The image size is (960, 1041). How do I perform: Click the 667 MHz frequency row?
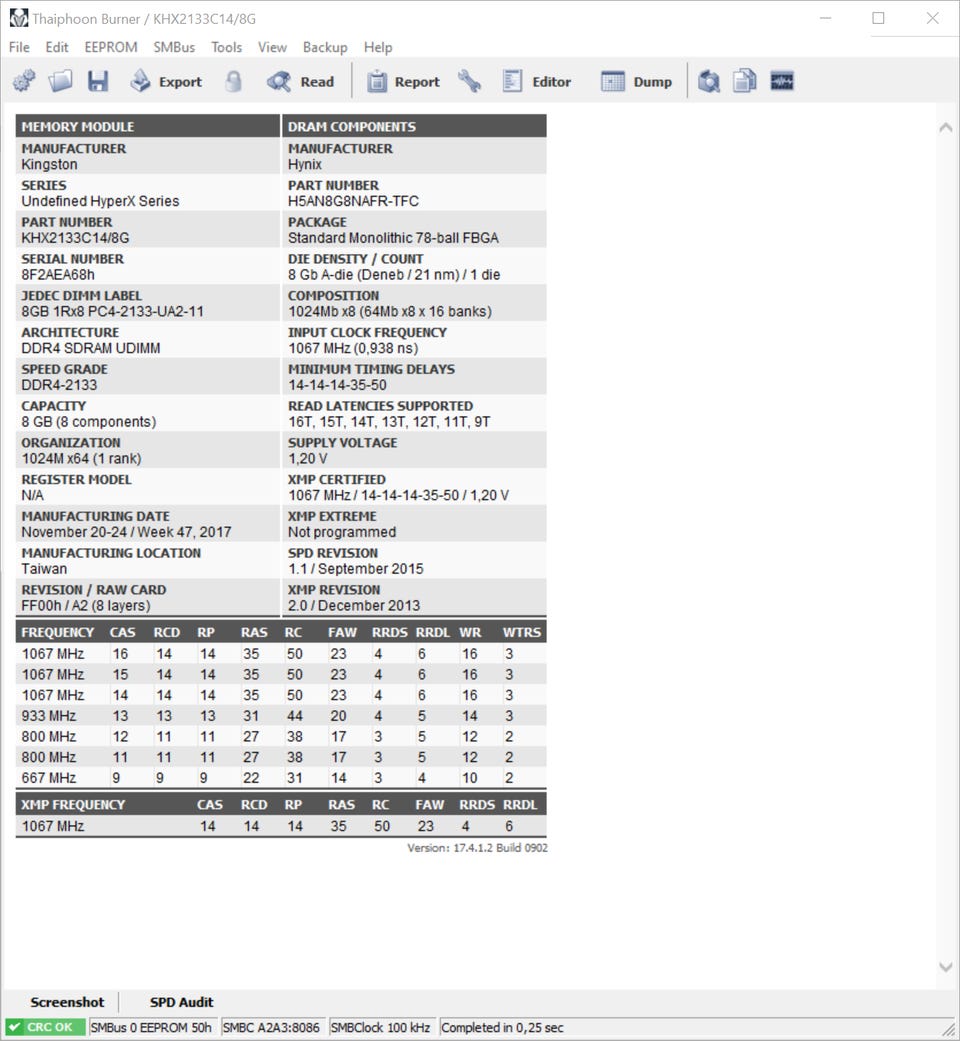coord(281,777)
